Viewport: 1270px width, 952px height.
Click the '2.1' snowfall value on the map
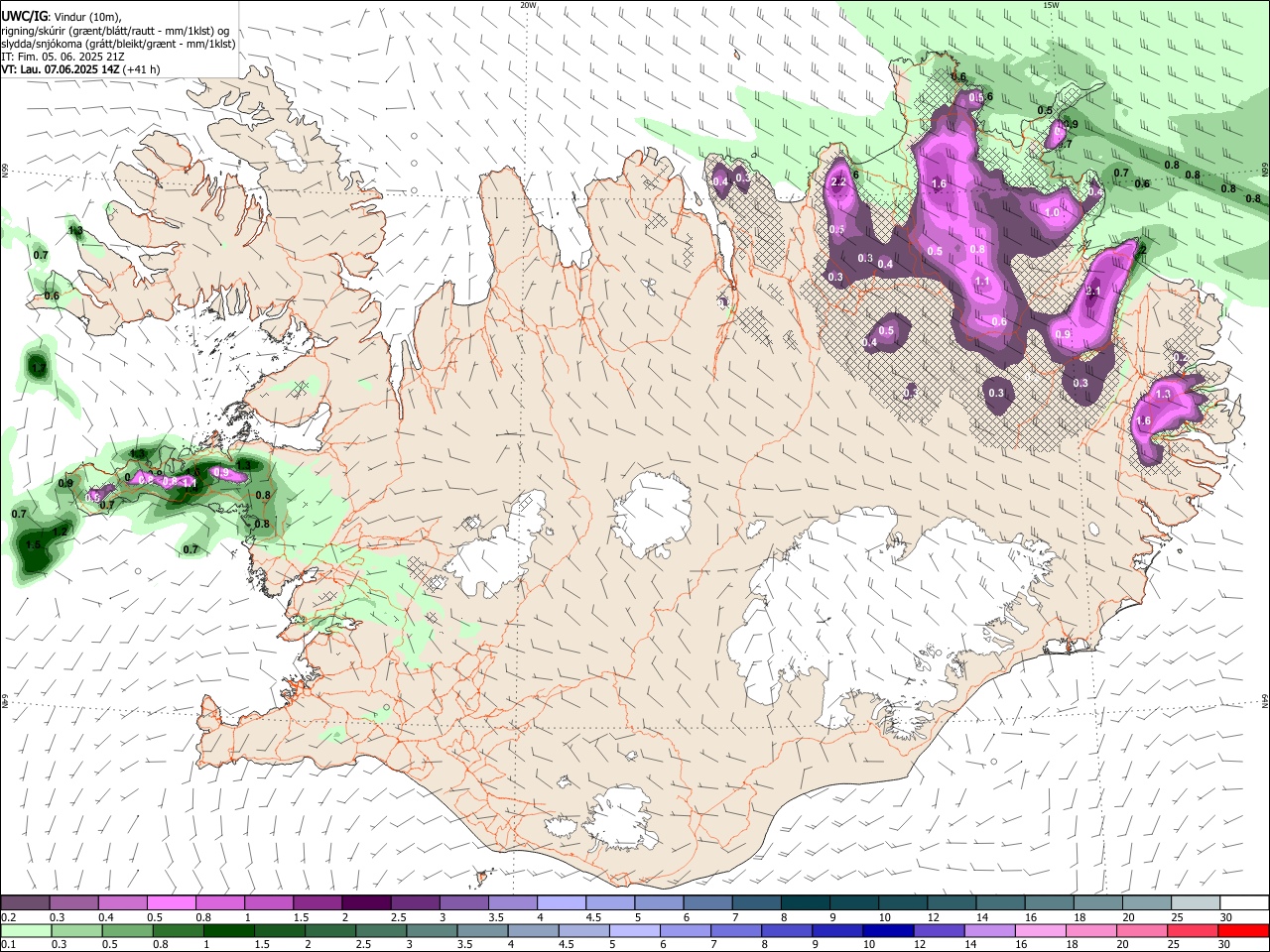[1094, 291]
